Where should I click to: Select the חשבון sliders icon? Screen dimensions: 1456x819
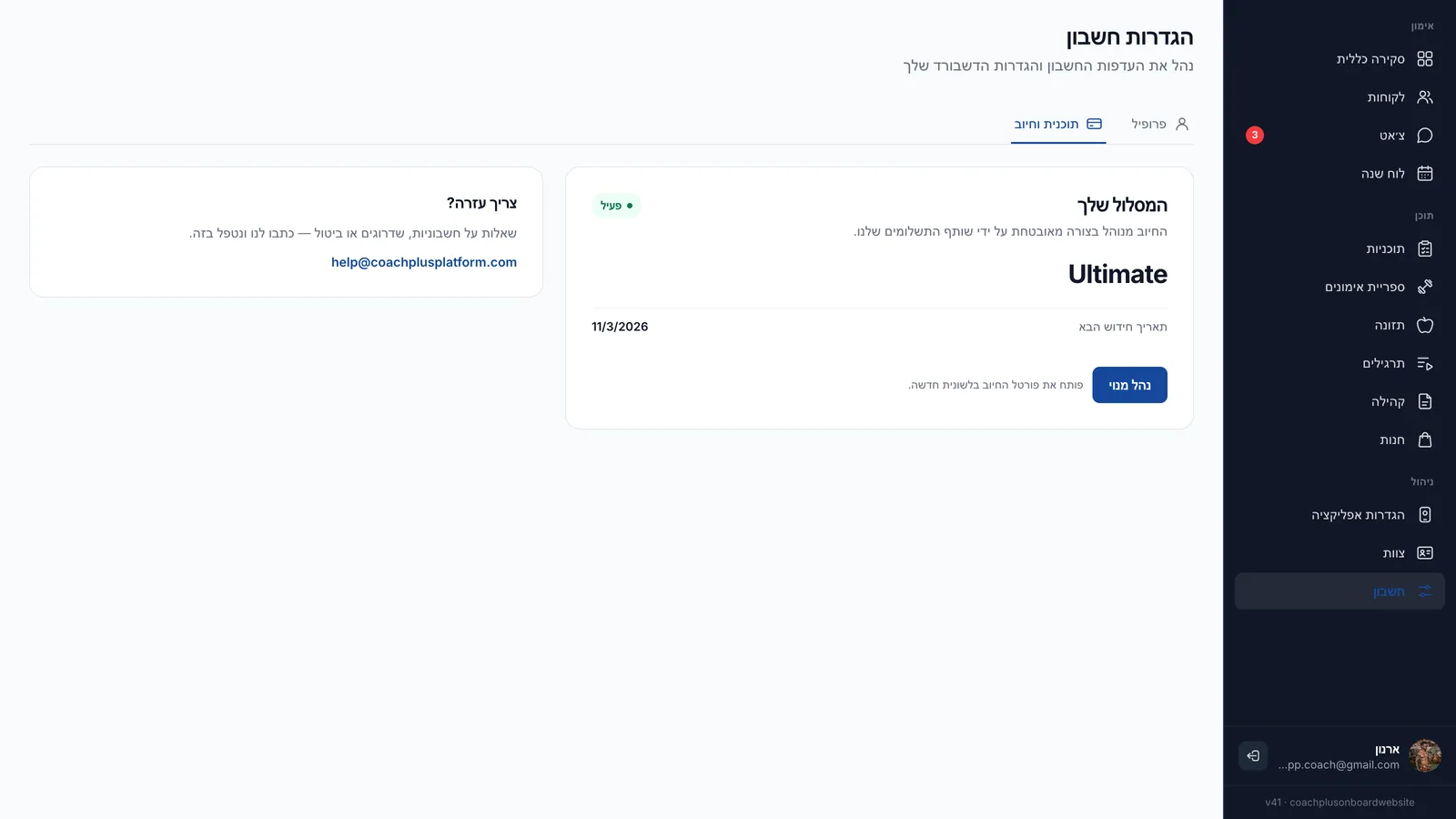pos(1425,591)
